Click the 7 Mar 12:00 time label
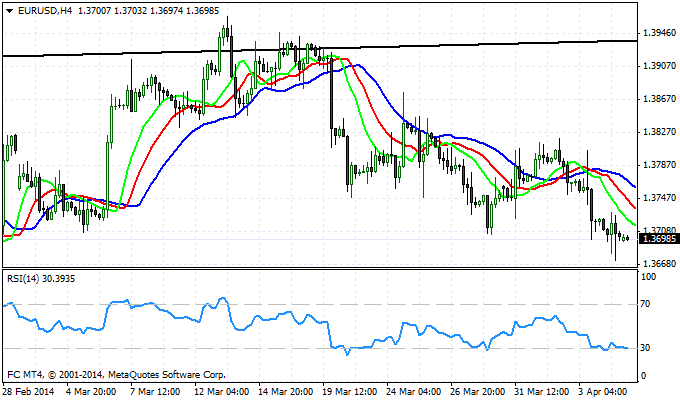 (155, 391)
